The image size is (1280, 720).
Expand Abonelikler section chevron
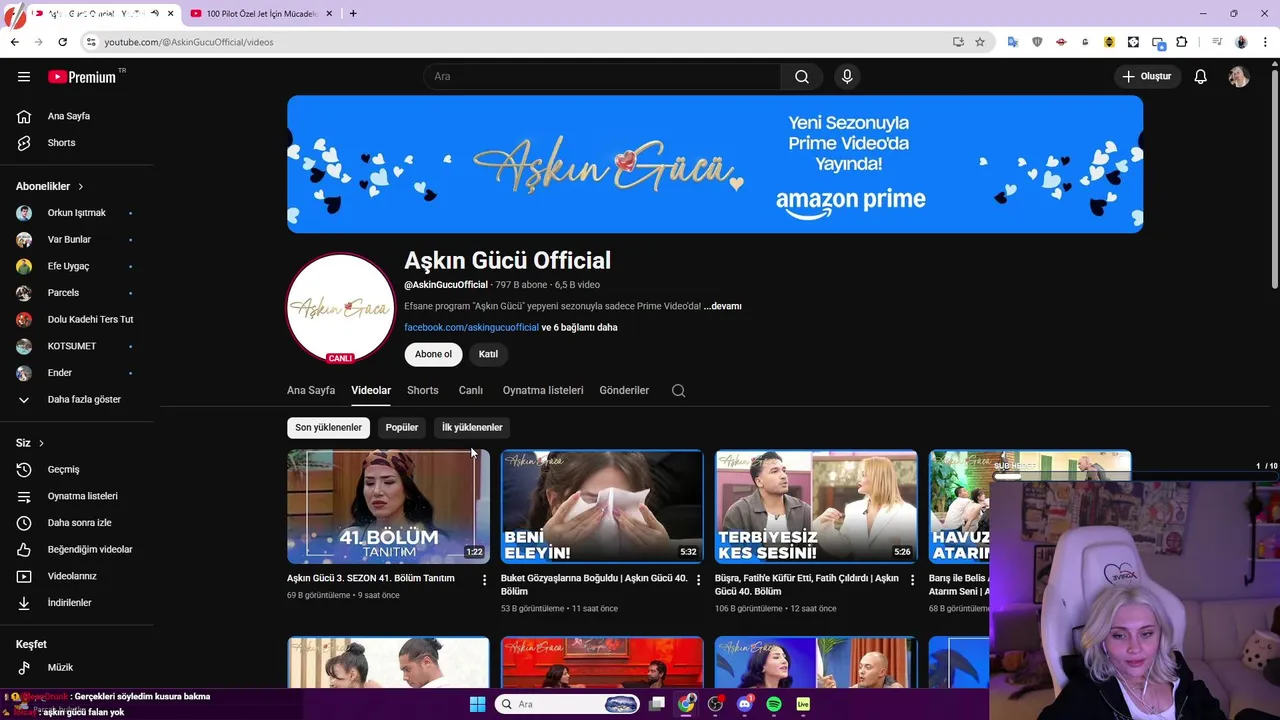[x=81, y=187]
